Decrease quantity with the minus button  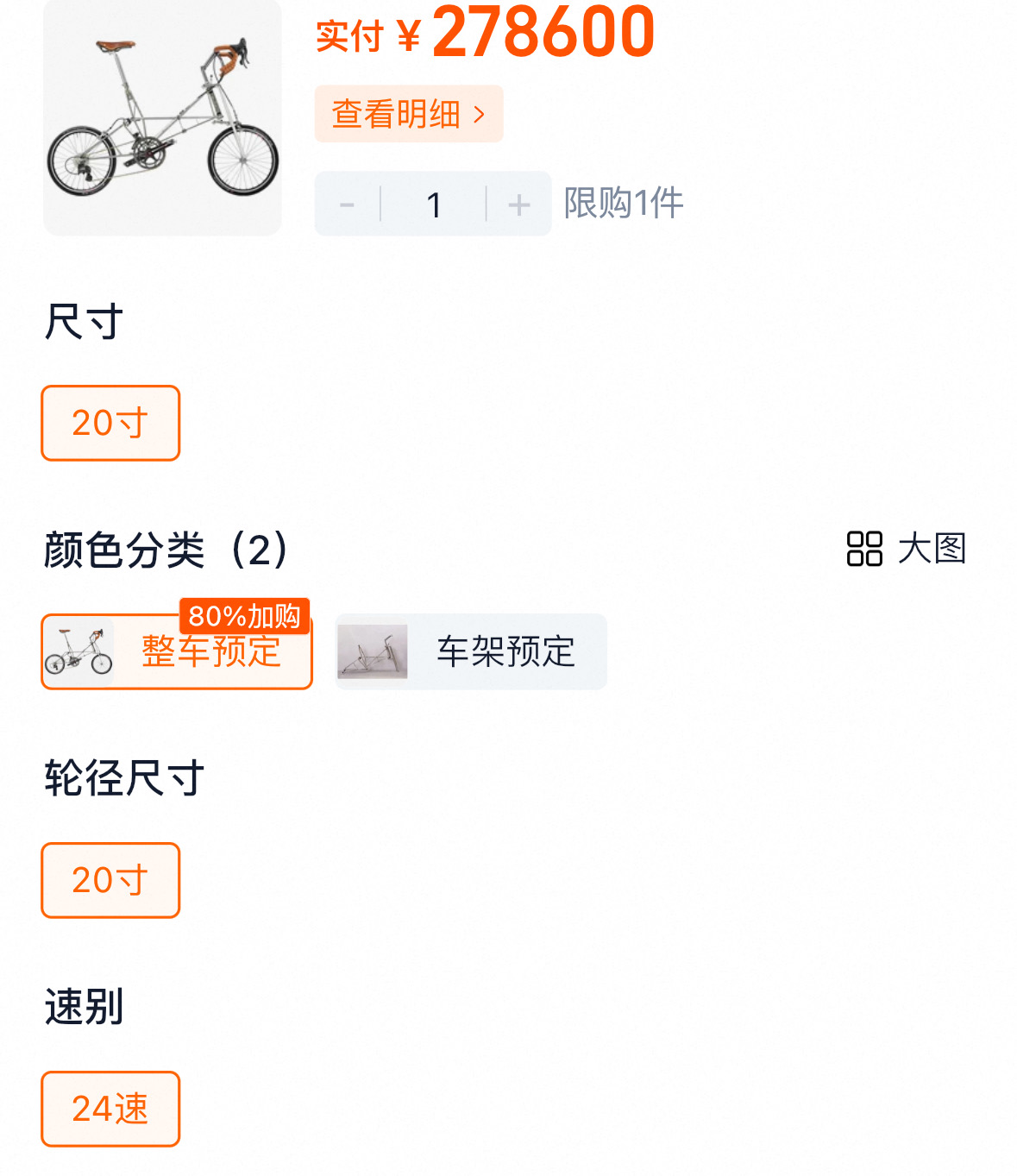(x=347, y=204)
